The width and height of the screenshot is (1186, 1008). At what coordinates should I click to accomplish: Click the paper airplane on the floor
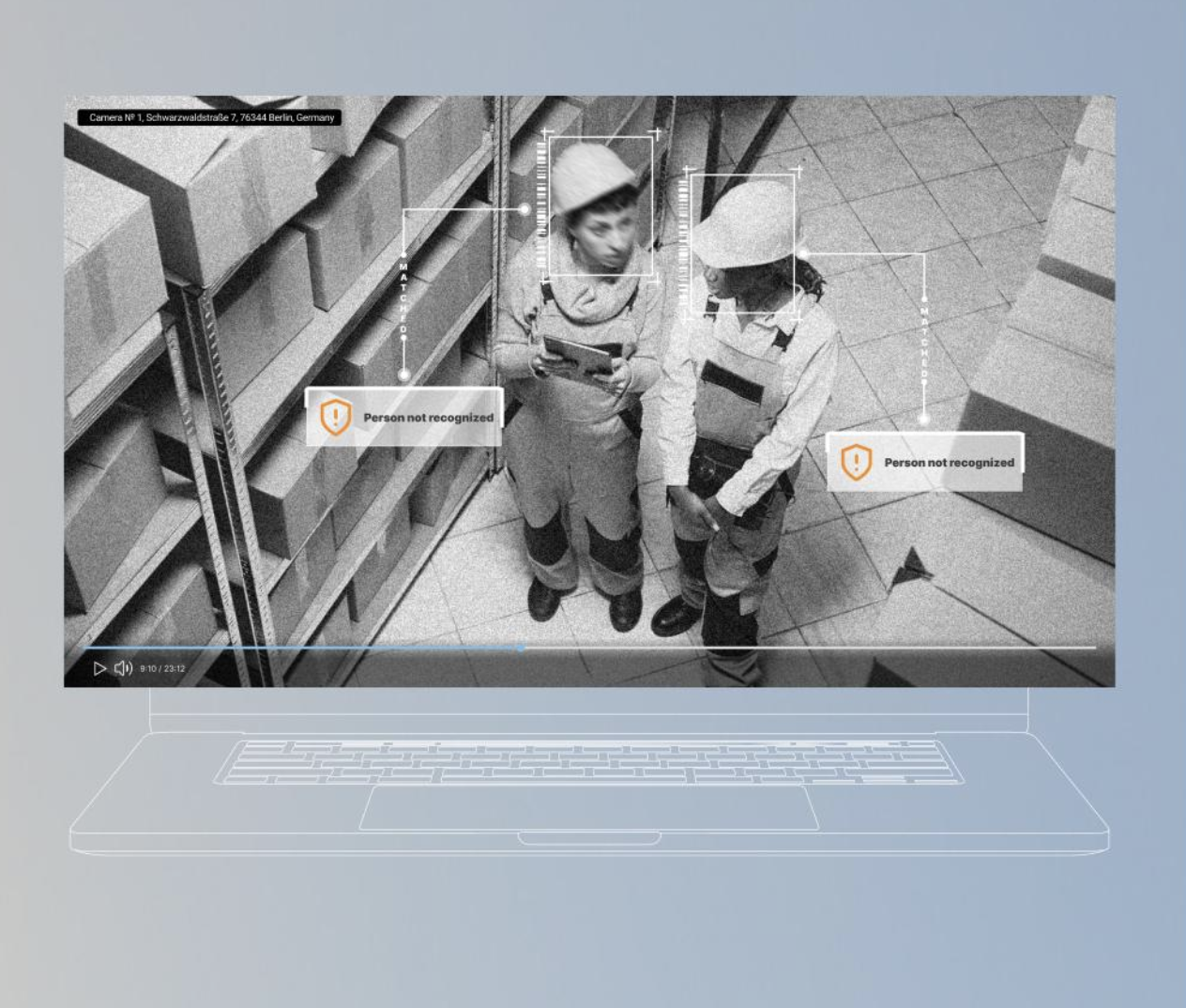click(909, 566)
